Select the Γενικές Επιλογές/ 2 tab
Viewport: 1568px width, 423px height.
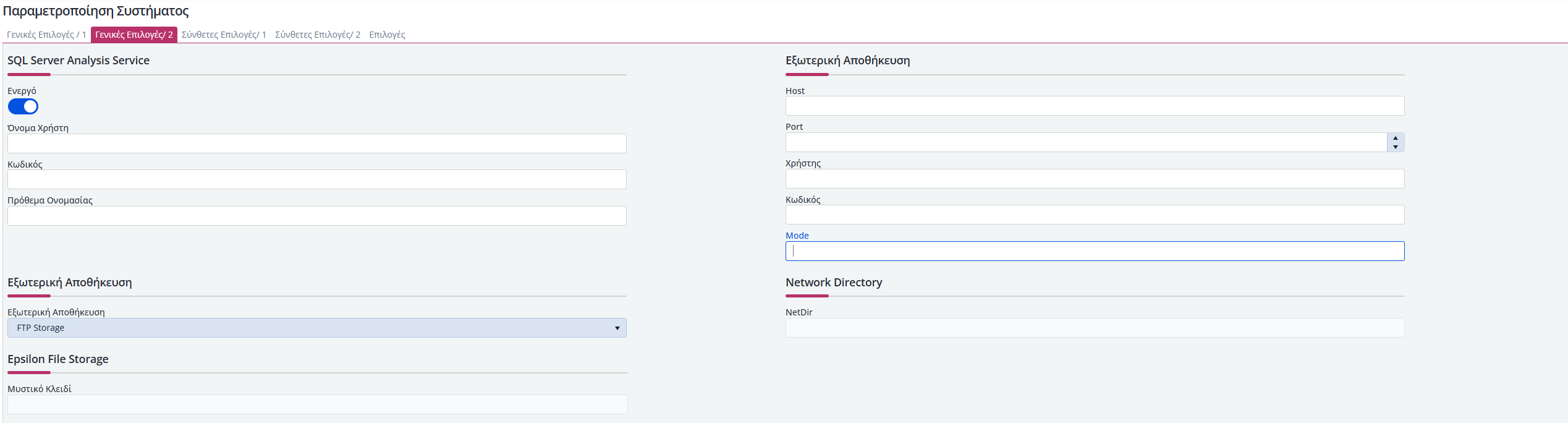pos(134,35)
